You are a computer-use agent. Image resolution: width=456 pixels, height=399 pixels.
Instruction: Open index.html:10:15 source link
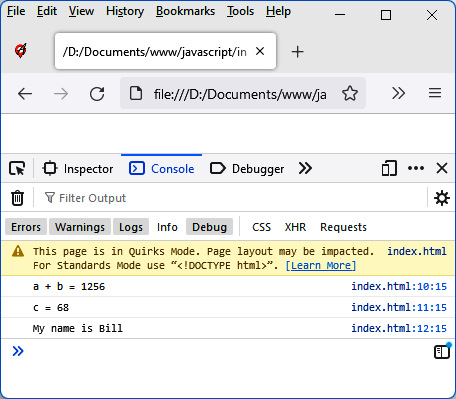(399, 286)
